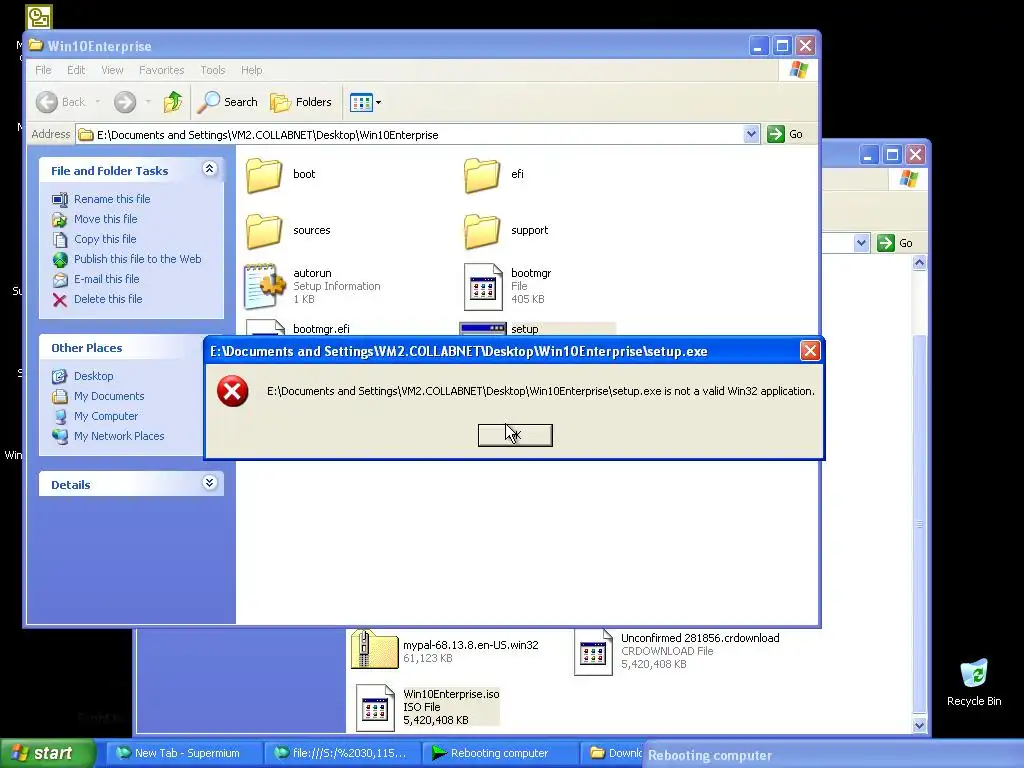The image size is (1024, 768).
Task: Click the red Delete X icon
Action: click(60, 300)
